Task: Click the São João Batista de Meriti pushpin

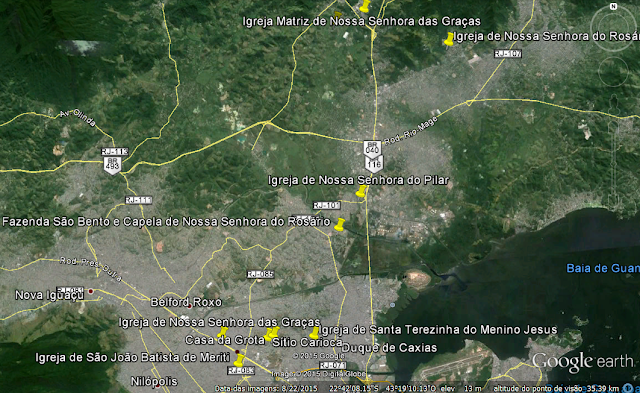Action: (x=239, y=360)
